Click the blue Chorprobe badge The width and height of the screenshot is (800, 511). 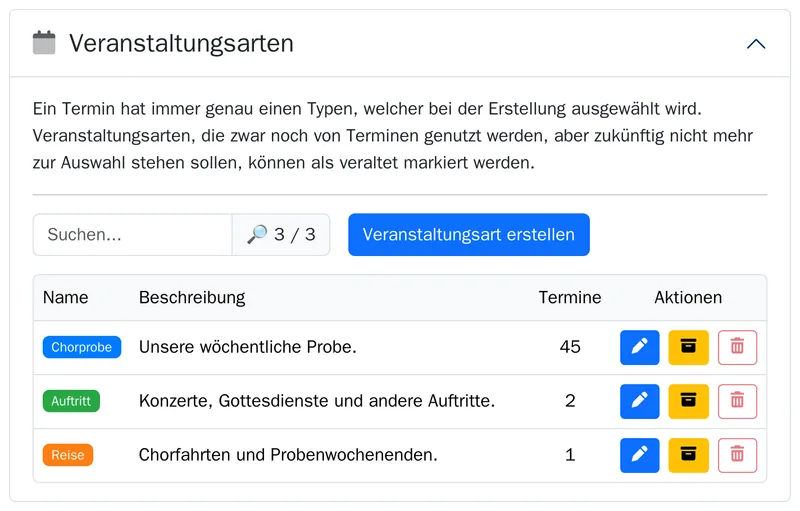coord(82,347)
